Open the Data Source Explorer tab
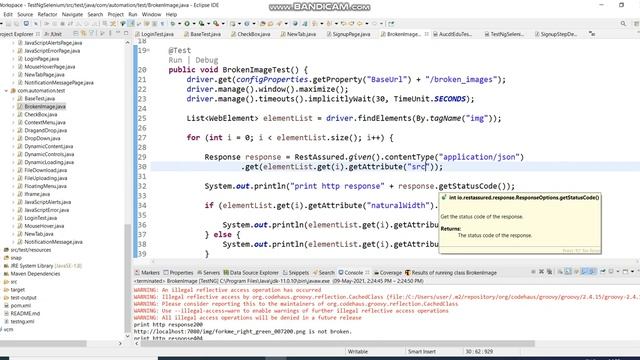The width and height of the screenshot is (640, 360). (251, 273)
